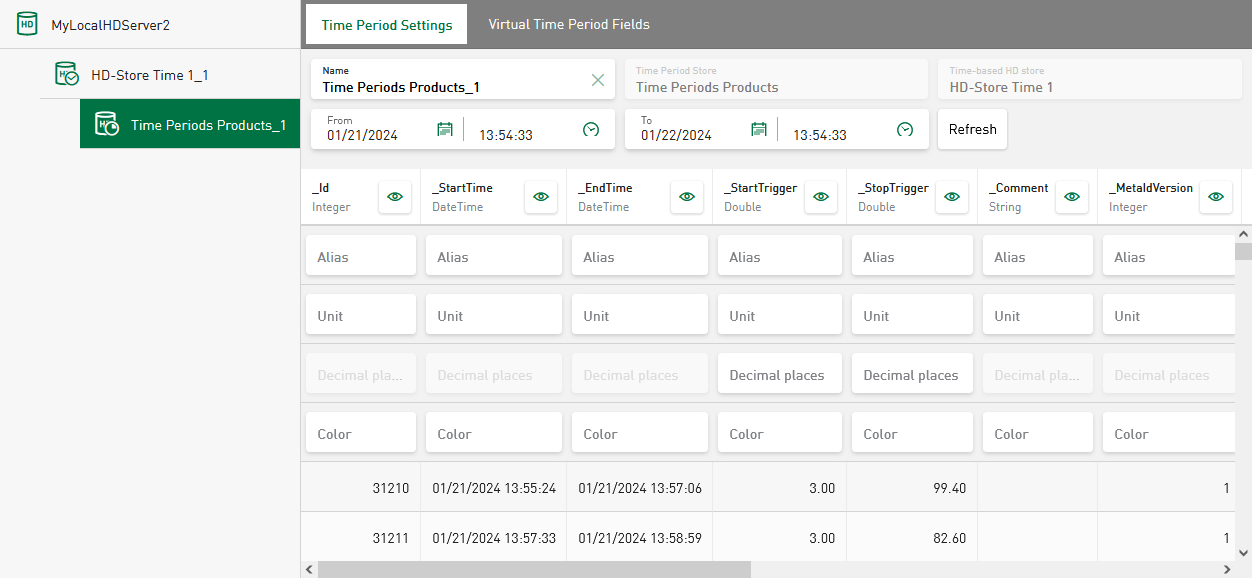
Task: Click the MyLocalHDServer2 server icon
Action: click(x=27, y=24)
